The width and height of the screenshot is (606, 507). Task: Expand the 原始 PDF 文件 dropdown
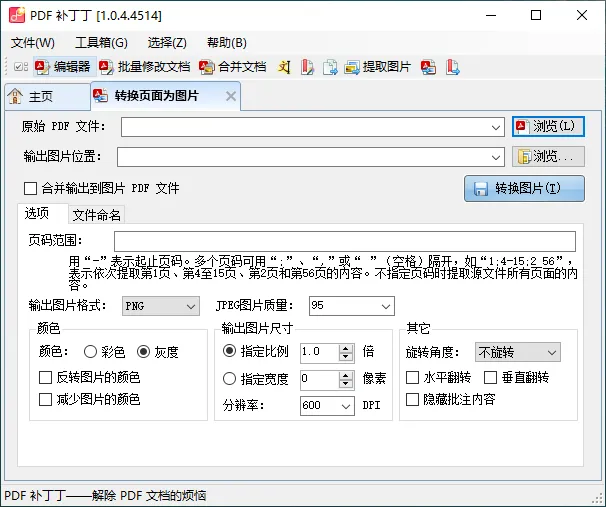495,127
